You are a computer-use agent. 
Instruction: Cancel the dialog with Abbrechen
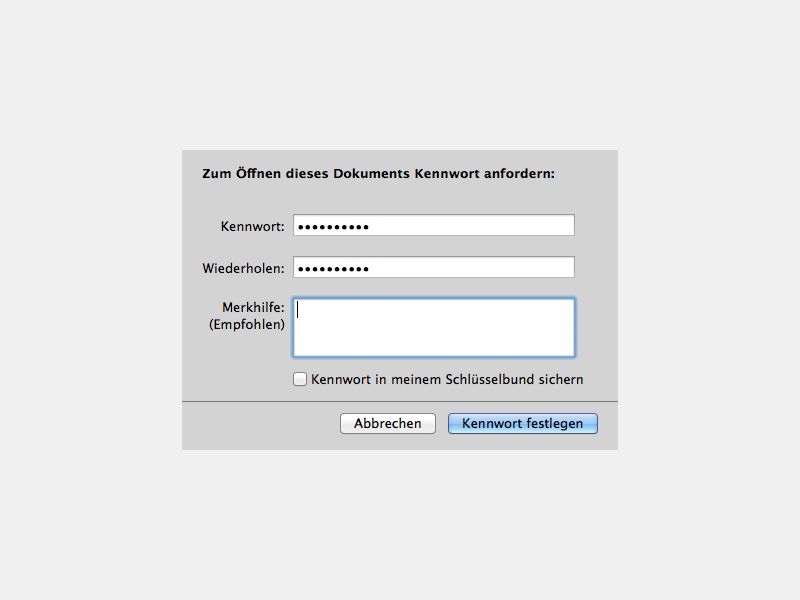tap(388, 423)
